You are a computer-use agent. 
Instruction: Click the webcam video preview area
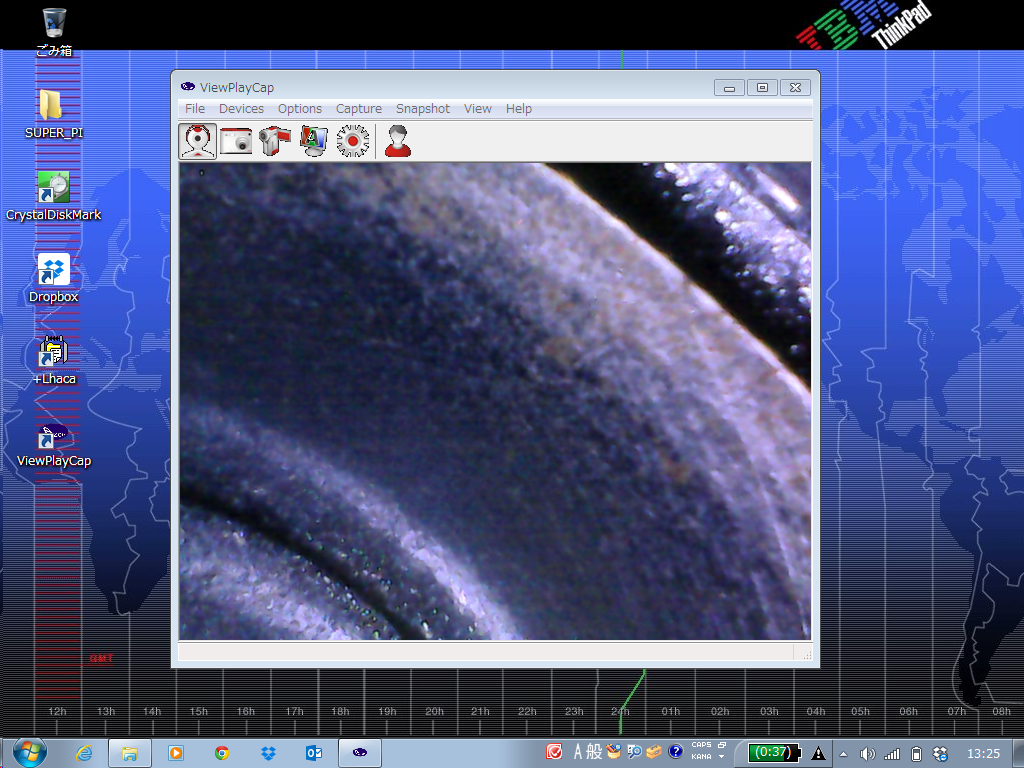[495, 401]
